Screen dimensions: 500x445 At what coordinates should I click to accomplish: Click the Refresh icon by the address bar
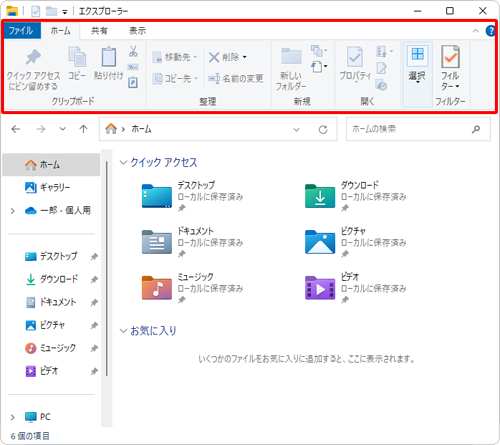tap(323, 129)
